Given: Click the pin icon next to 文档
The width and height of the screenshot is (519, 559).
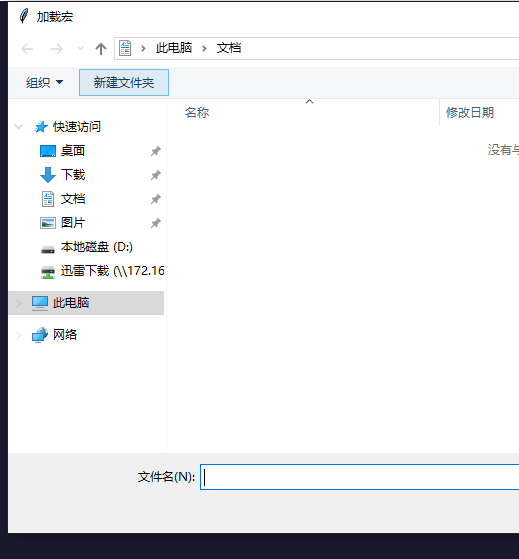Looking at the screenshot, I should click(x=155, y=199).
